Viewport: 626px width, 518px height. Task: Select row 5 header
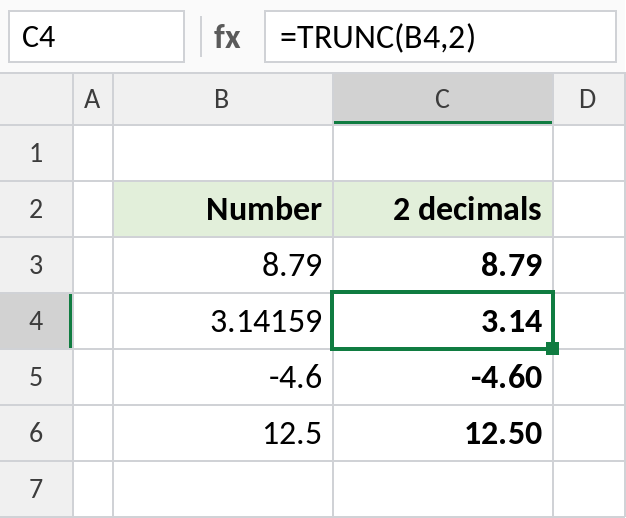(36, 377)
